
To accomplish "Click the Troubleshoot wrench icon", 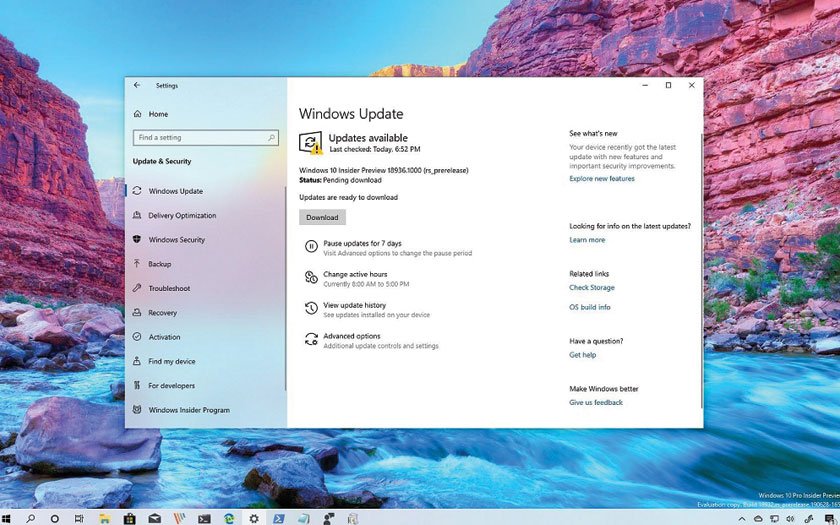I will pyautogui.click(x=137, y=289).
